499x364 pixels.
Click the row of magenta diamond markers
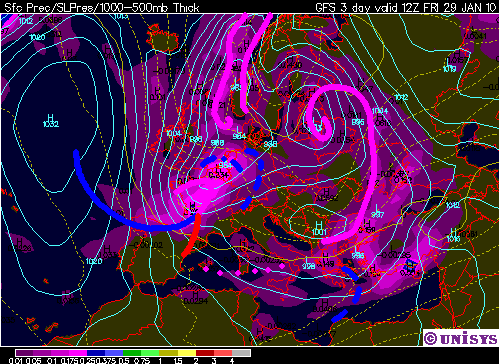click(244, 269)
